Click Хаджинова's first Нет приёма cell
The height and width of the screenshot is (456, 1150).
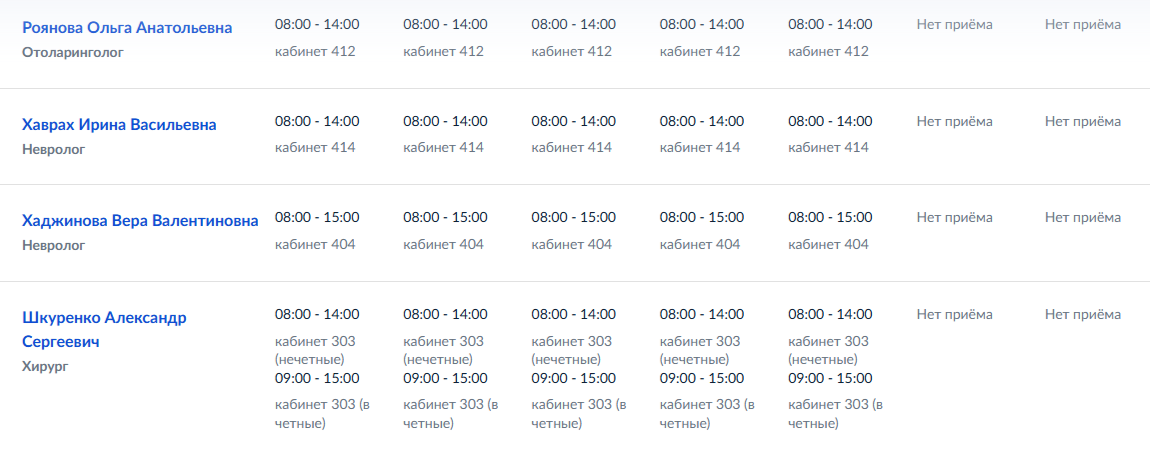tap(955, 217)
